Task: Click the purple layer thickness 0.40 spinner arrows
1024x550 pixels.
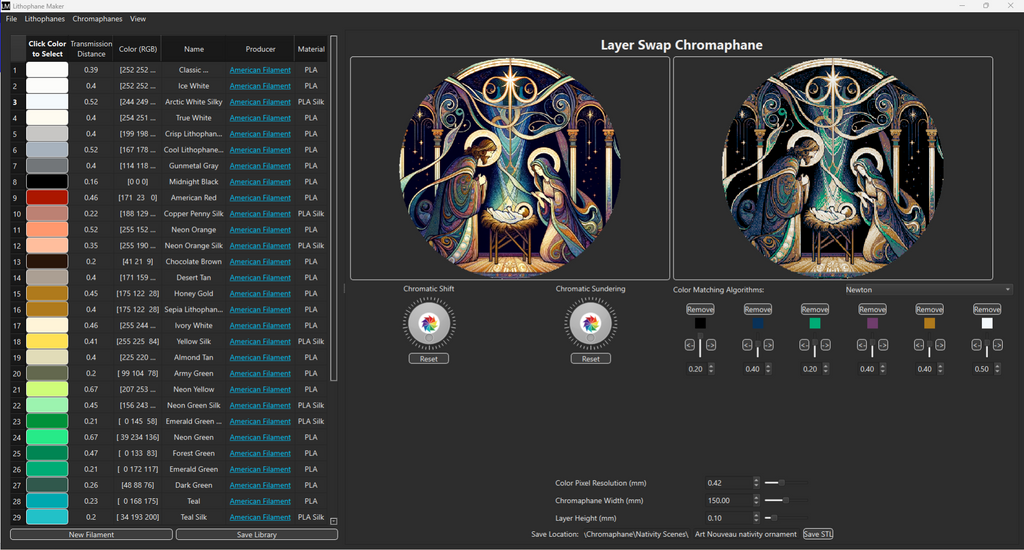Action: click(x=883, y=369)
